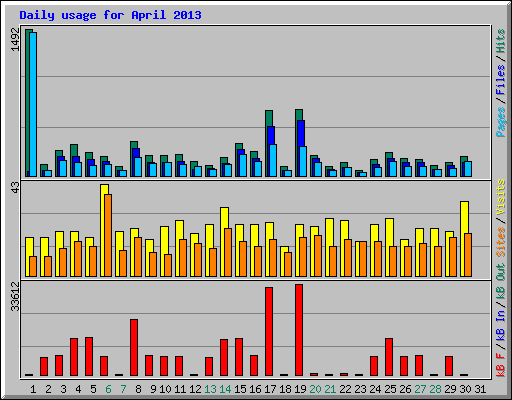Click green weekend day label 27

tap(420, 389)
